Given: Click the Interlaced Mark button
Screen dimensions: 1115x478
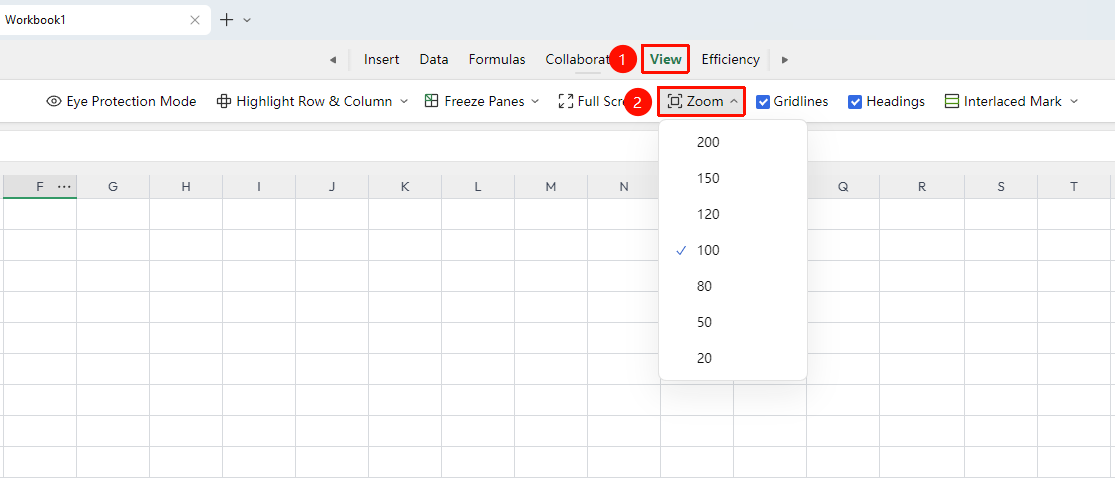Looking at the screenshot, I should 1003,102.
